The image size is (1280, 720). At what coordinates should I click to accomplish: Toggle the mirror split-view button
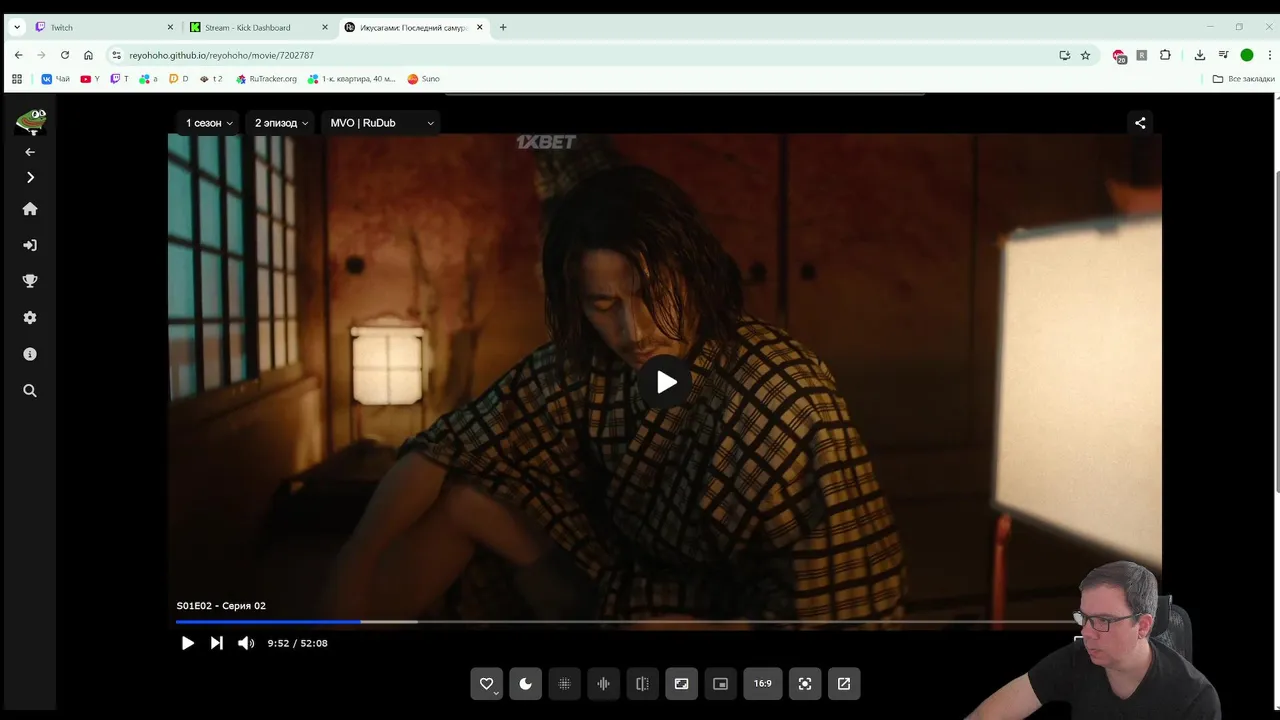coord(643,684)
